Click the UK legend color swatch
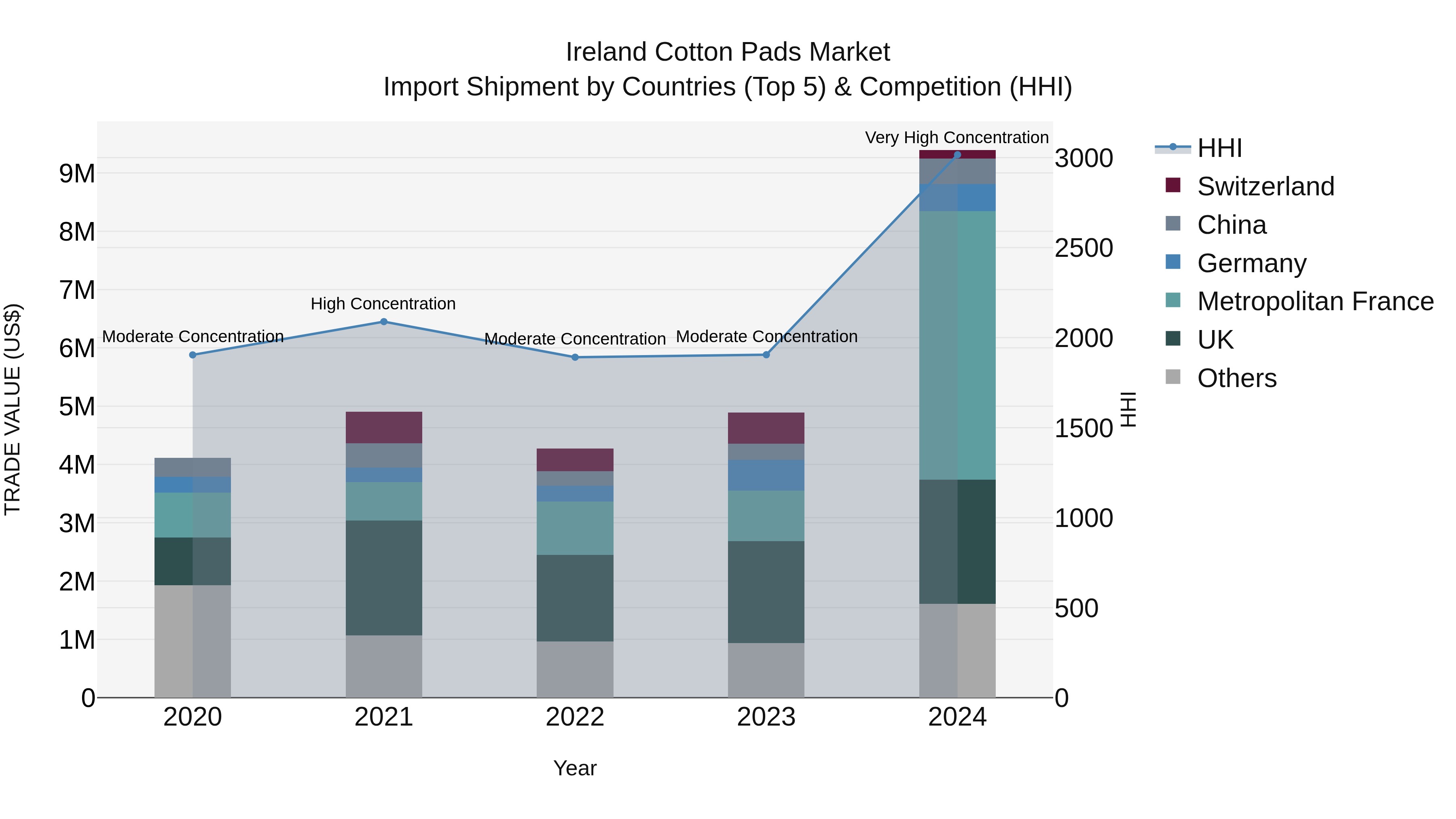 point(1173,339)
